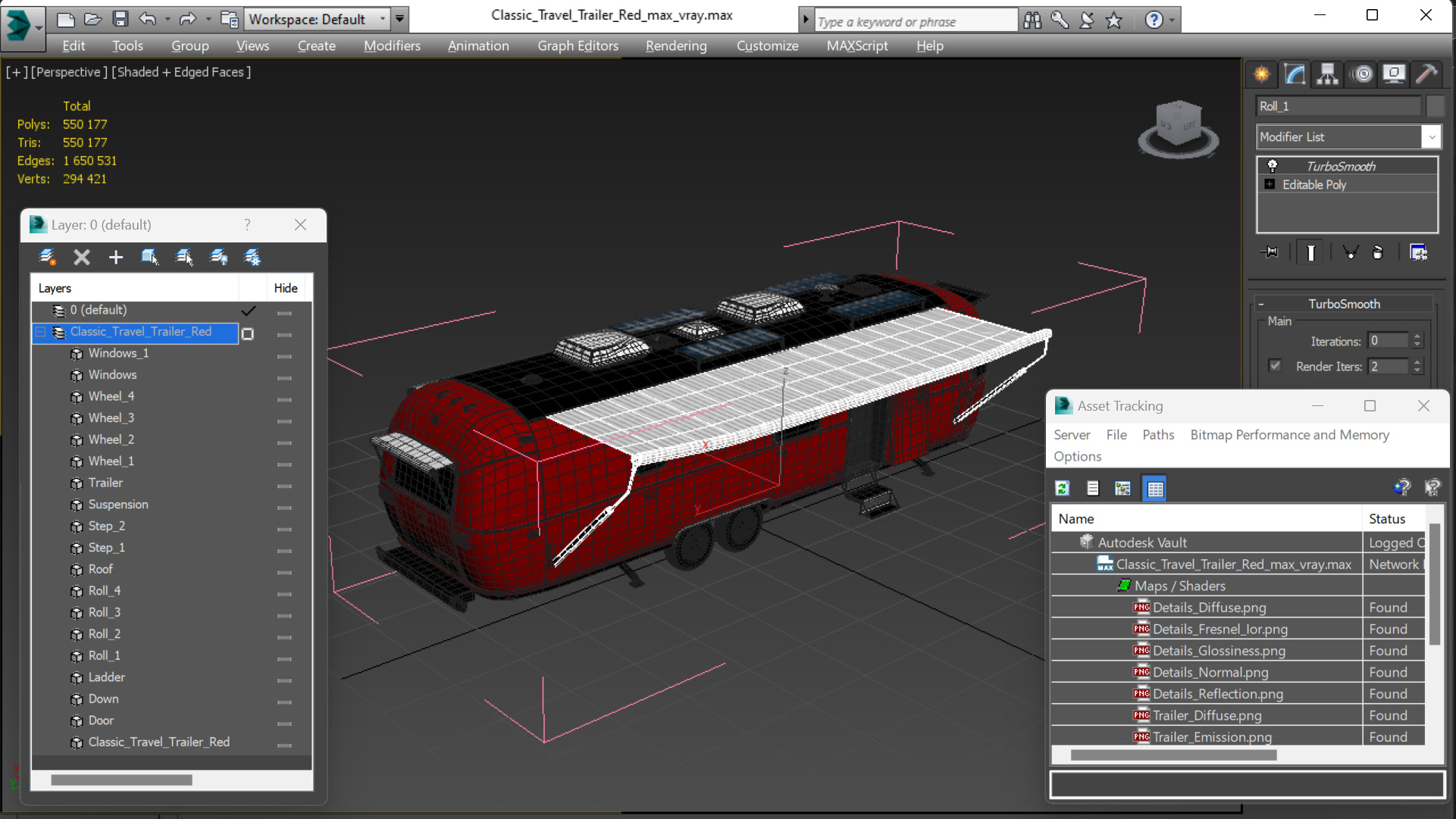Open Bitmap Performance and Memory menu
This screenshot has width=1456, height=819.
click(x=1290, y=435)
